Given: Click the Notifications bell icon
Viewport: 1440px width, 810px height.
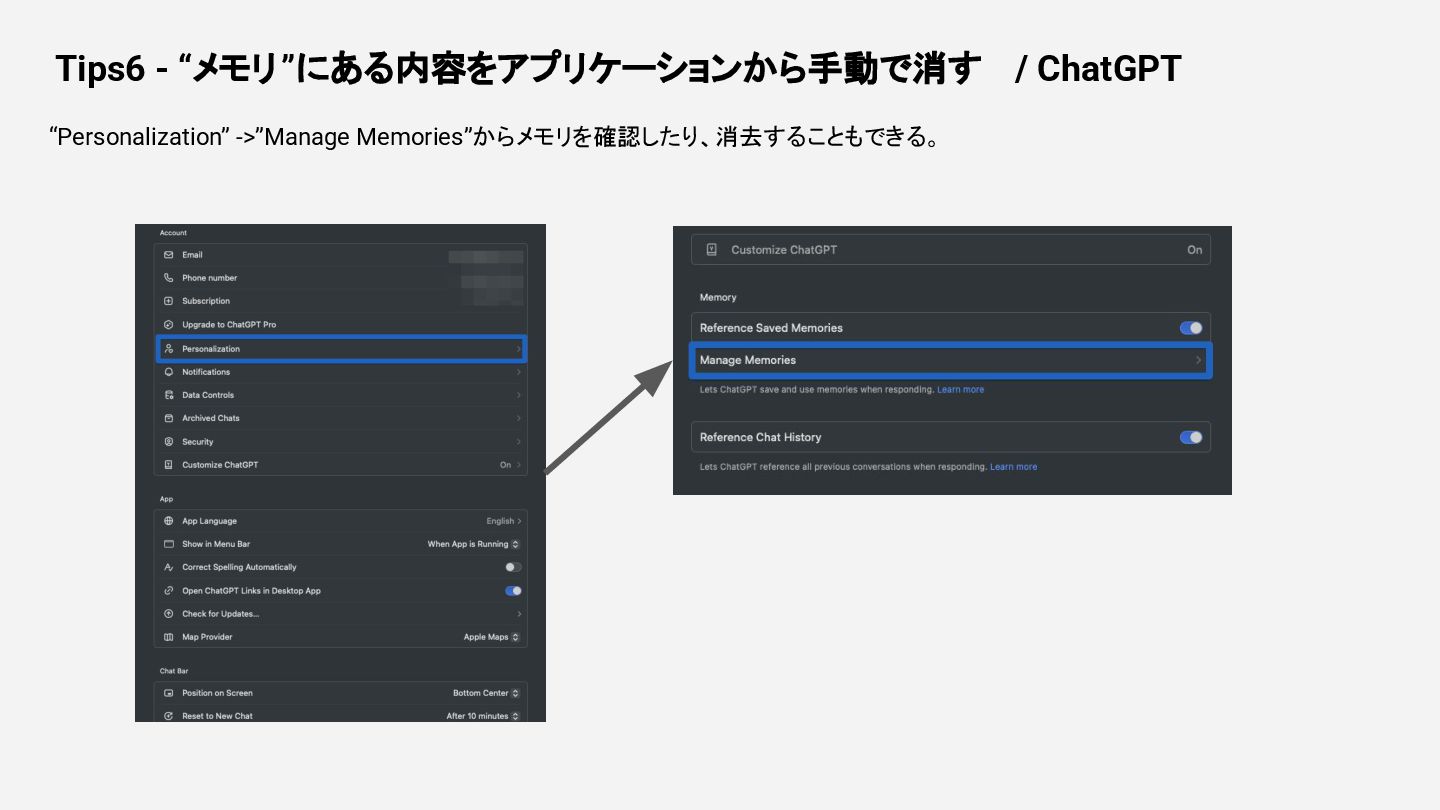Looking at the screenshot, I should (x=169, y=372).
